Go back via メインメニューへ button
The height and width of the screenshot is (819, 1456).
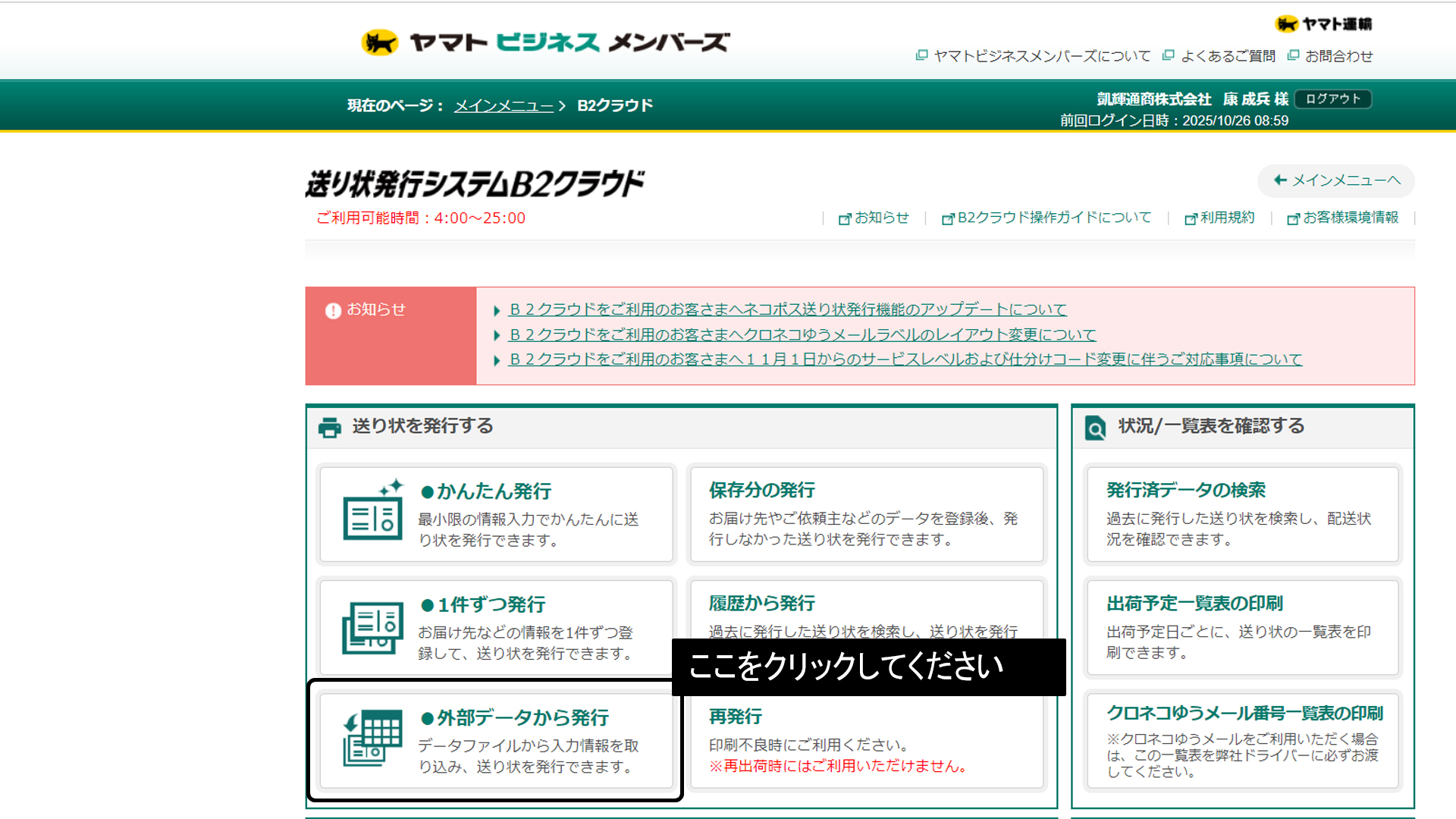pos(1336,180)
